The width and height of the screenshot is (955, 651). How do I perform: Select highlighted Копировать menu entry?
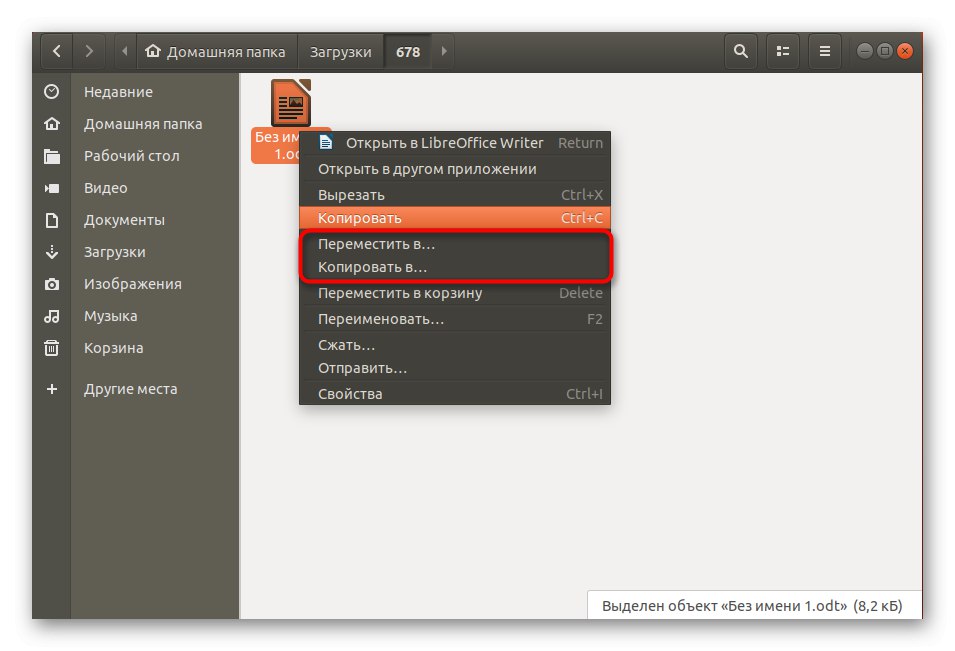(x=455, y=218)
